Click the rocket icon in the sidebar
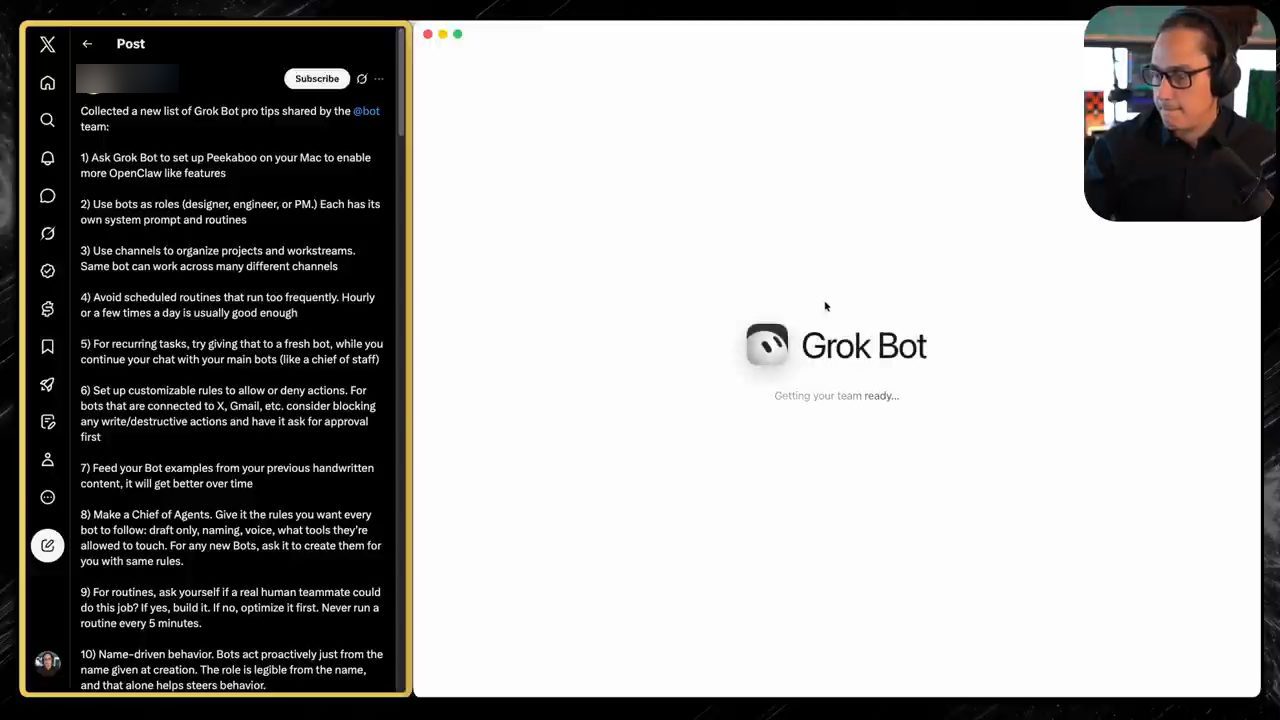Screen dimensions: 1280x720 click(47, 384)
